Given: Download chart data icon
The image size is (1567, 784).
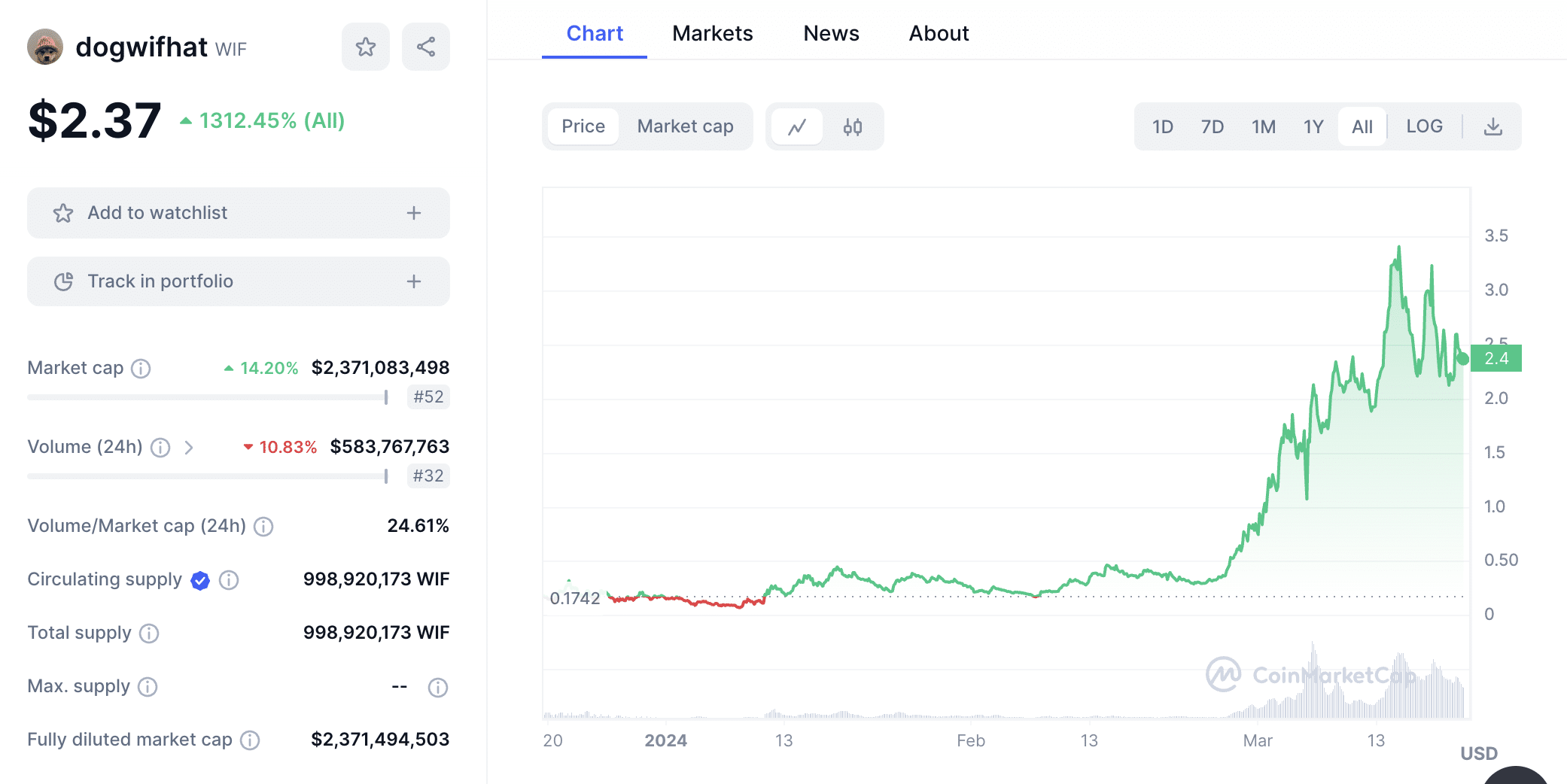Looking at the screenshot, I should tap(1493, 126).
